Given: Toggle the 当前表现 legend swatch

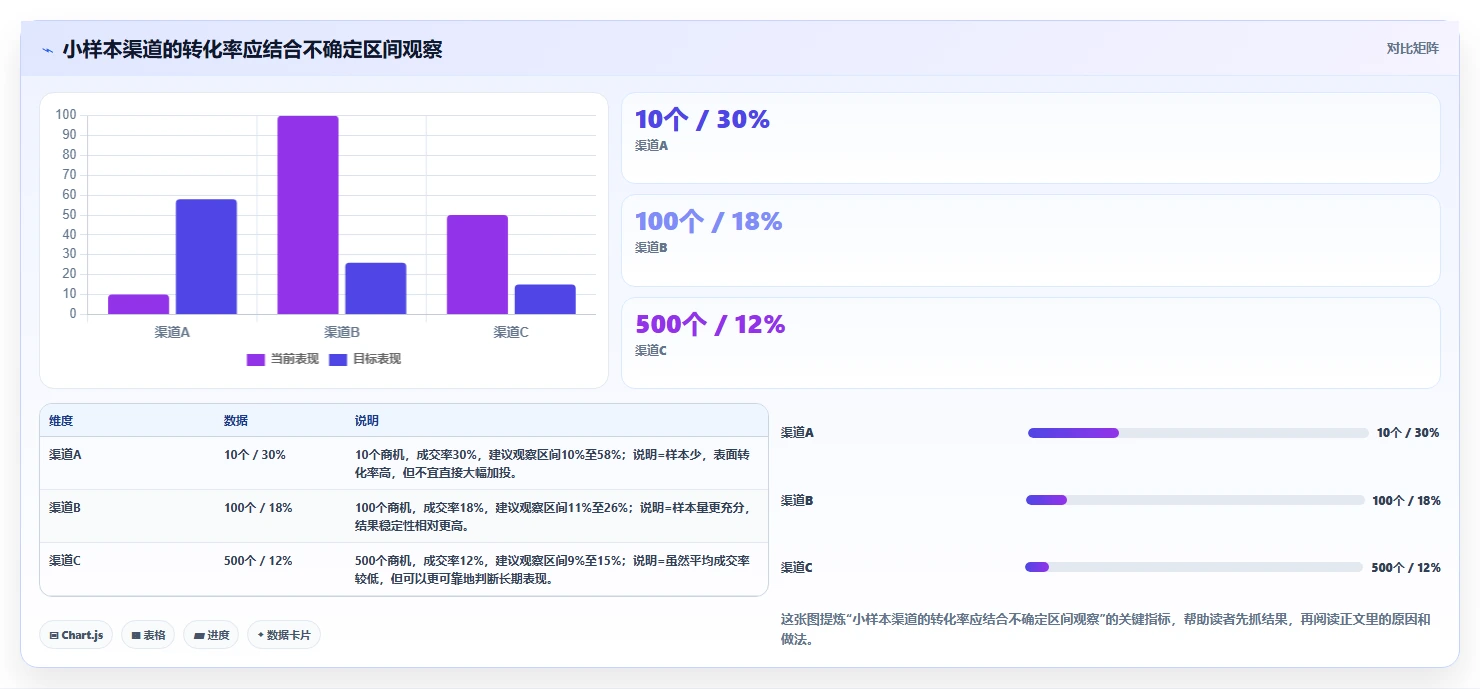Looking at the screenshot, I should pyautogui.click(x=255, y=359).
